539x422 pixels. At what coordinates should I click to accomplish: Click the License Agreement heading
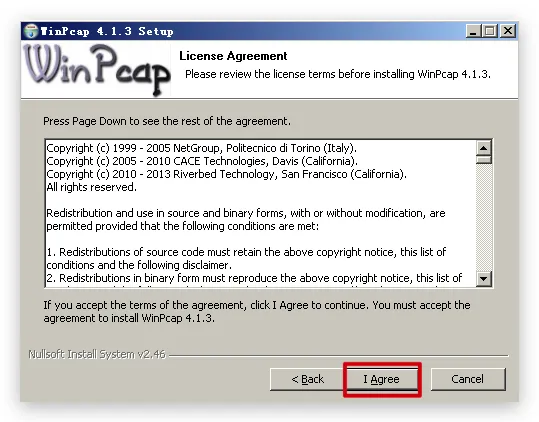(233, 56)
